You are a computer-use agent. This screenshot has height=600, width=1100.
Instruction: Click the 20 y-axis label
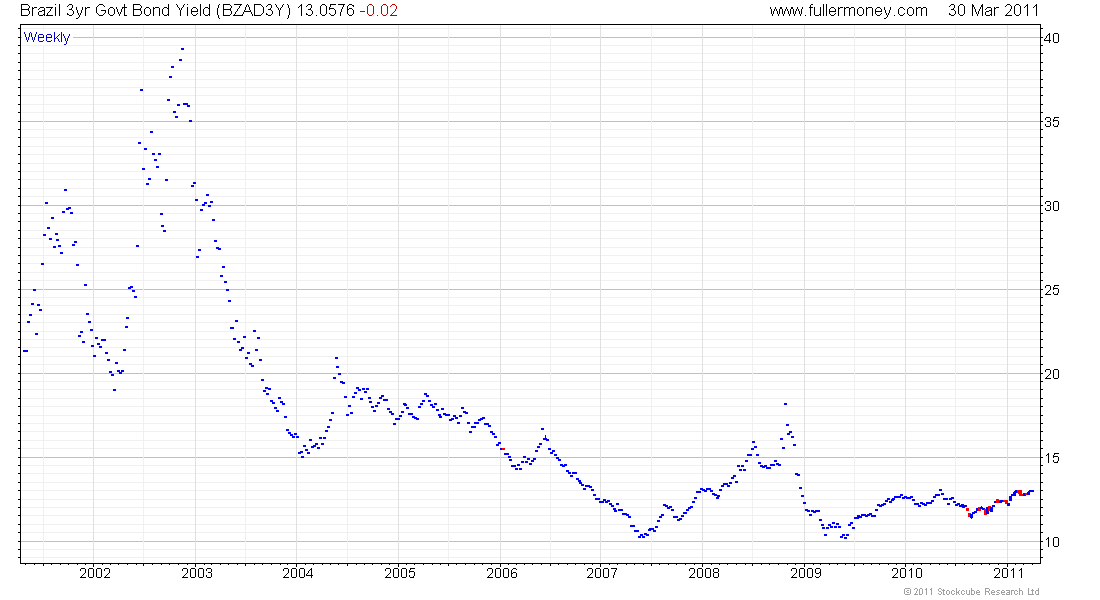pos(1052,374)
